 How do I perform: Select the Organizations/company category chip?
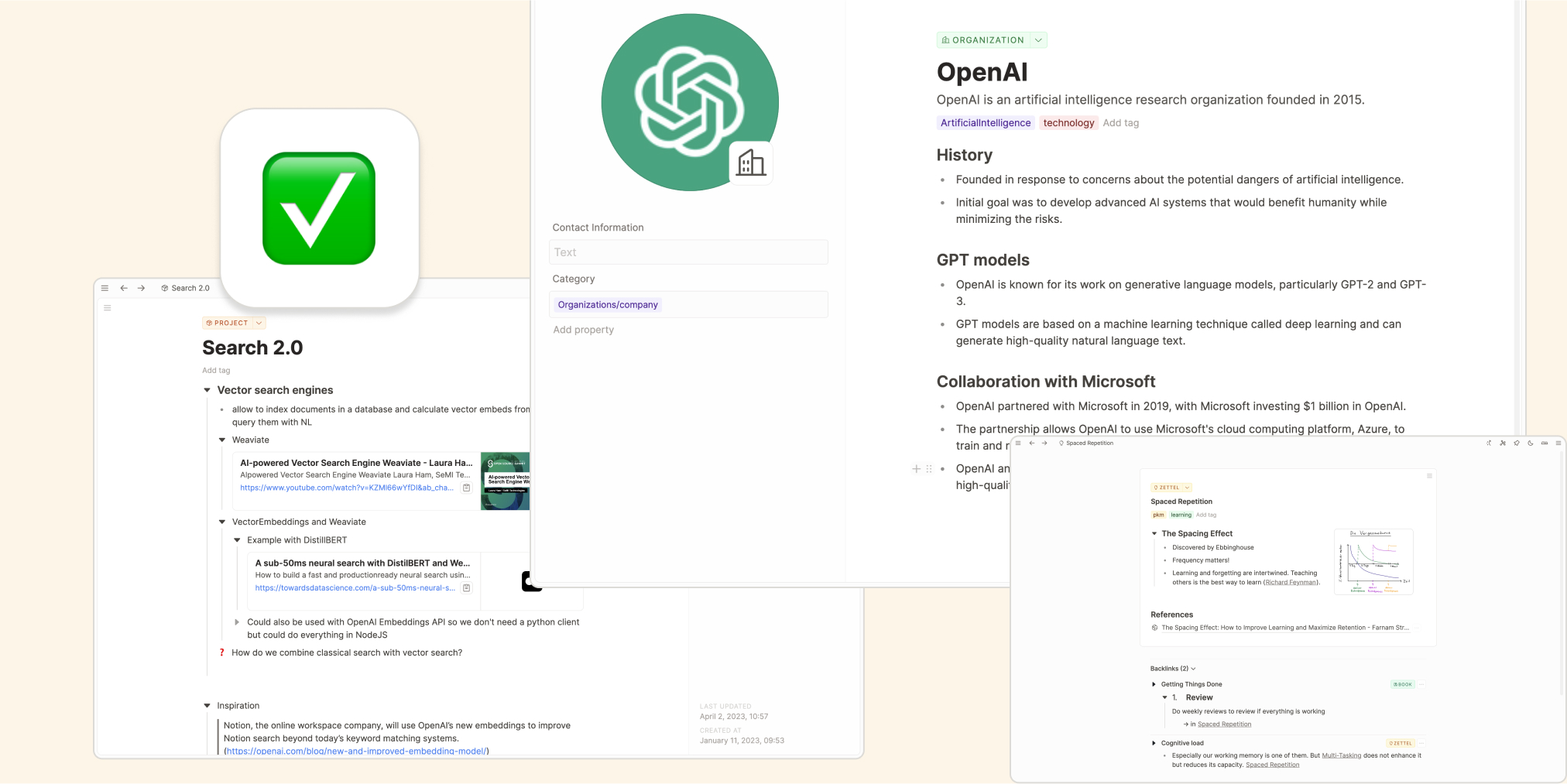click(608, 305)
